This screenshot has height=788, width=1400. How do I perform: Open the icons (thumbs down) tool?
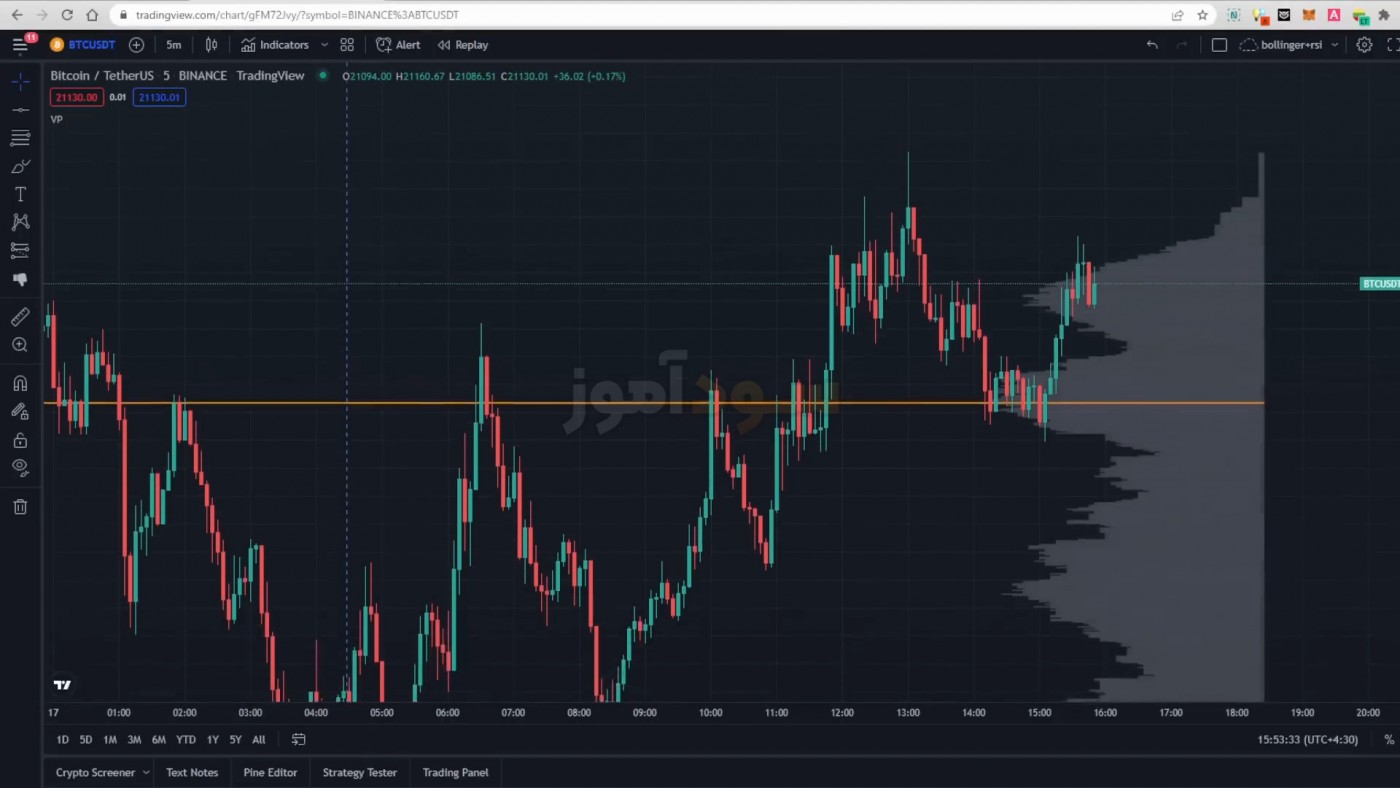click(x=20, y=280)
